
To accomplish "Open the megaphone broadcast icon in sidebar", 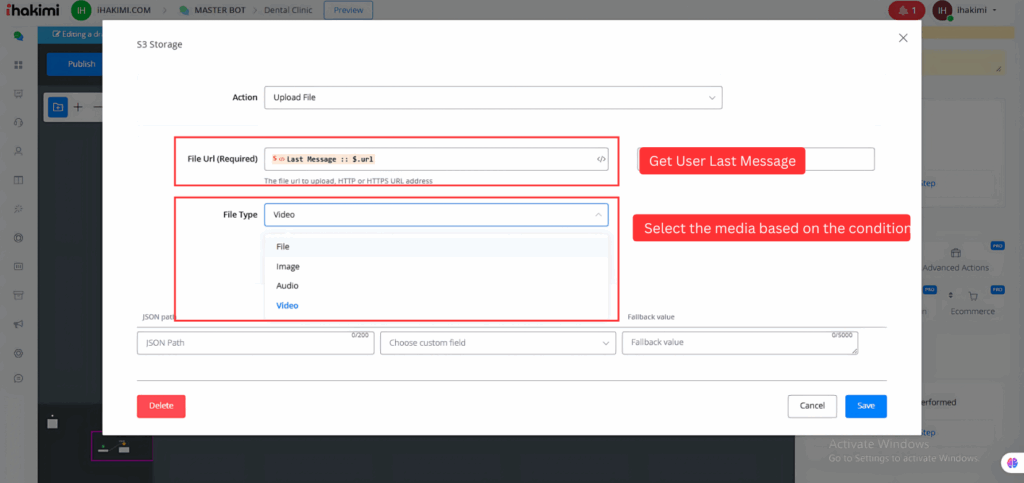I will coord(18,324).
